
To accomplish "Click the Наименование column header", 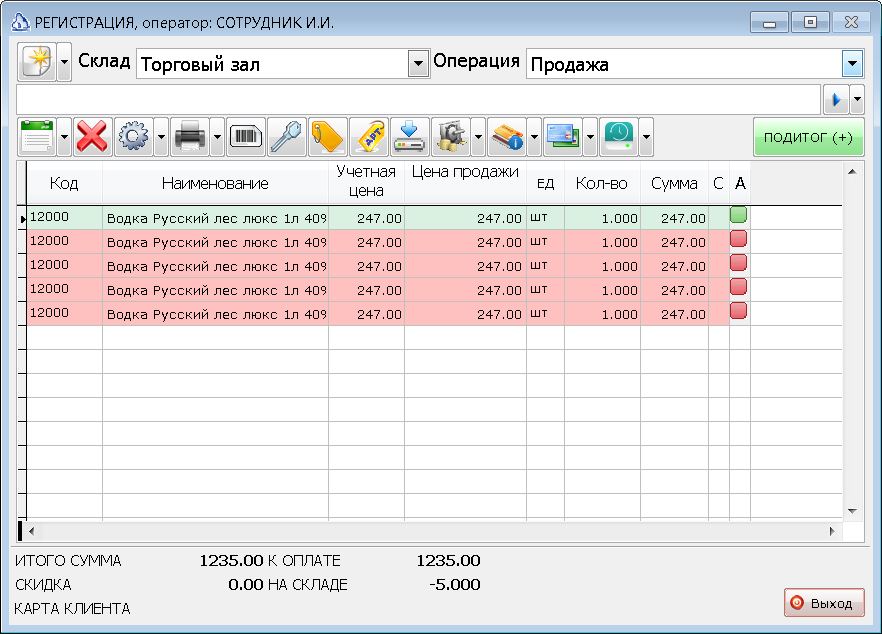I will pos(215,183).
